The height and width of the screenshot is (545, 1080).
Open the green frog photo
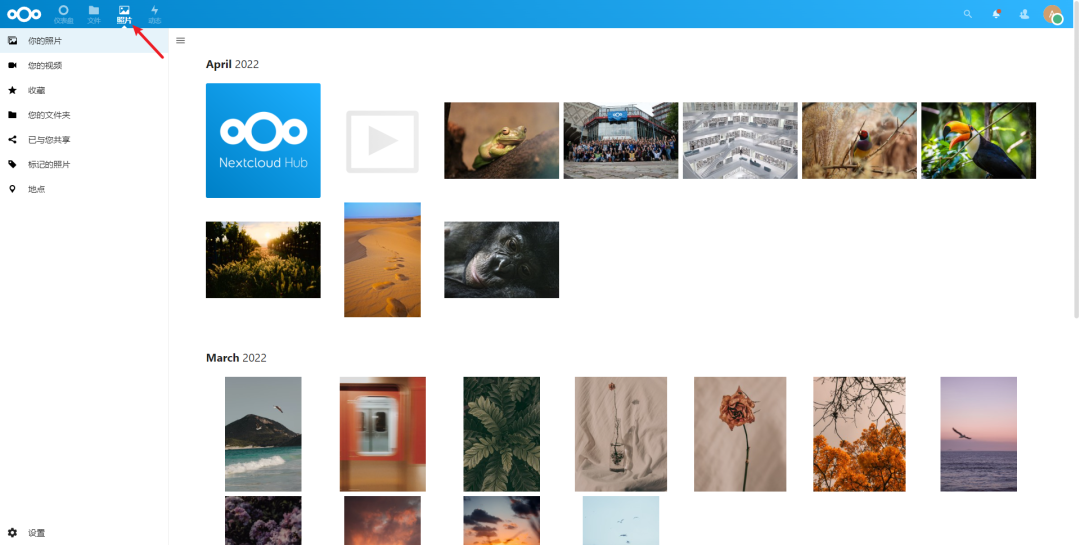click(501, 141)
